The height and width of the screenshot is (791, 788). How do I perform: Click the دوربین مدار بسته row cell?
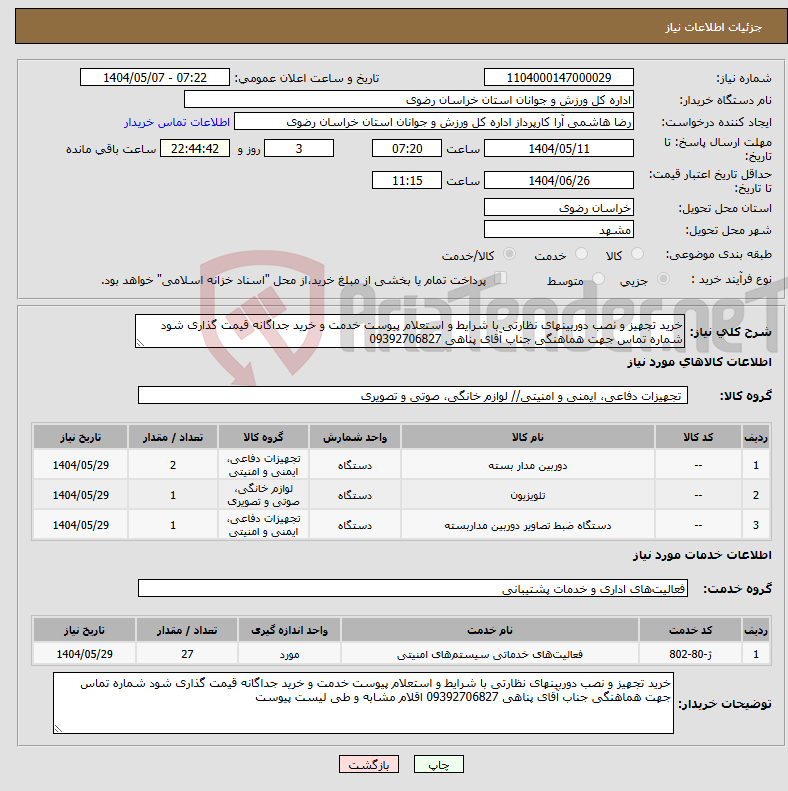(x=528, y=465)
